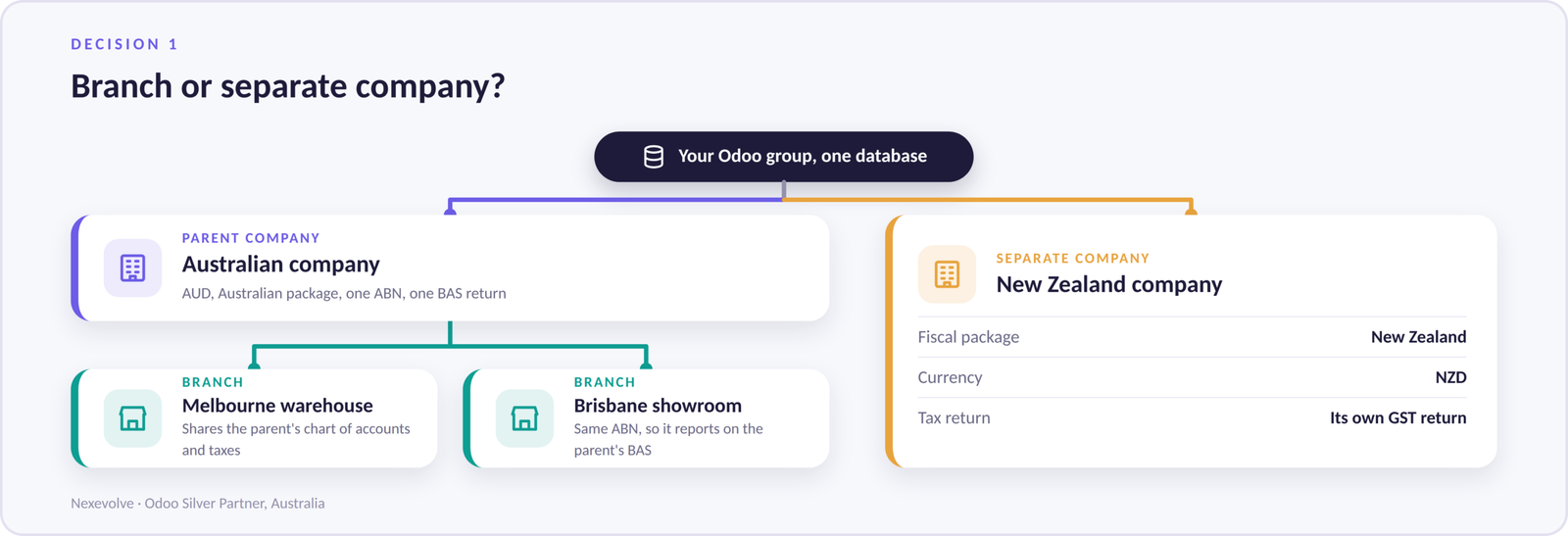The width and height of the screenshot is (1568, 536).
Task: Click the BRANCH label above Brisbane showroom
Action: pos(605,382)
